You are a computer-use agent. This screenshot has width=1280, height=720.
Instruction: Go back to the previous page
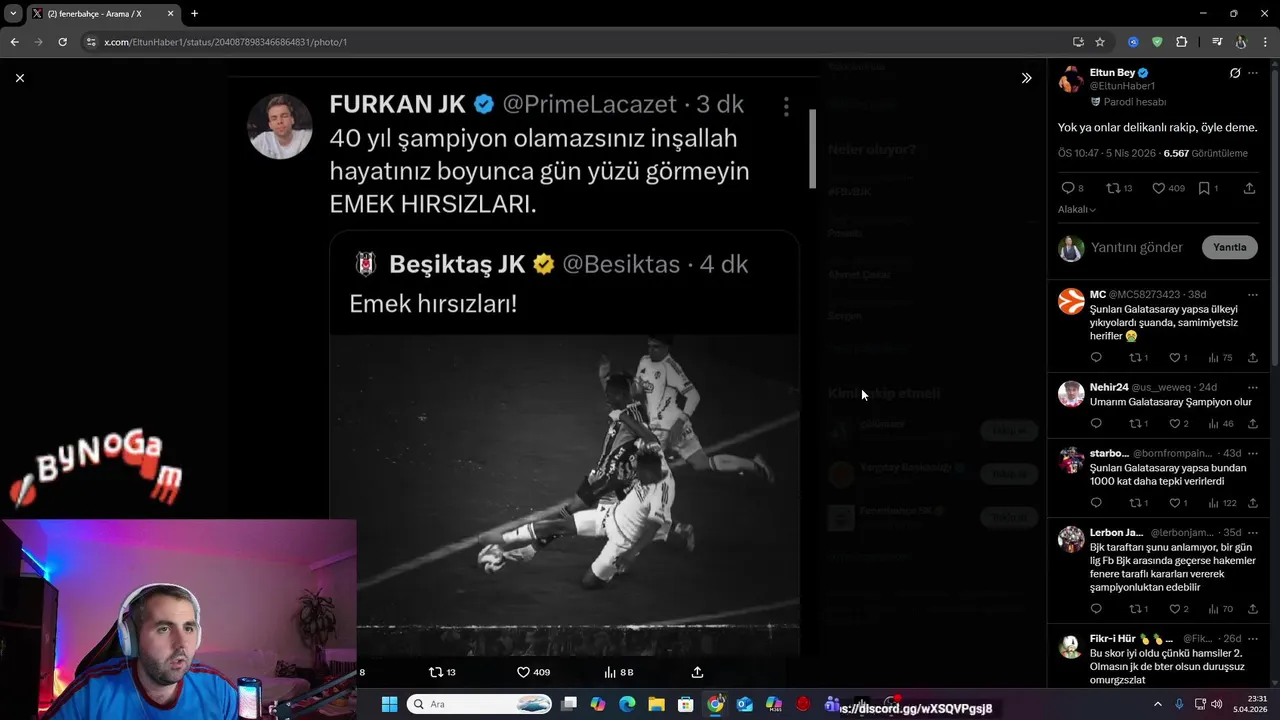[x=15, y=42]
